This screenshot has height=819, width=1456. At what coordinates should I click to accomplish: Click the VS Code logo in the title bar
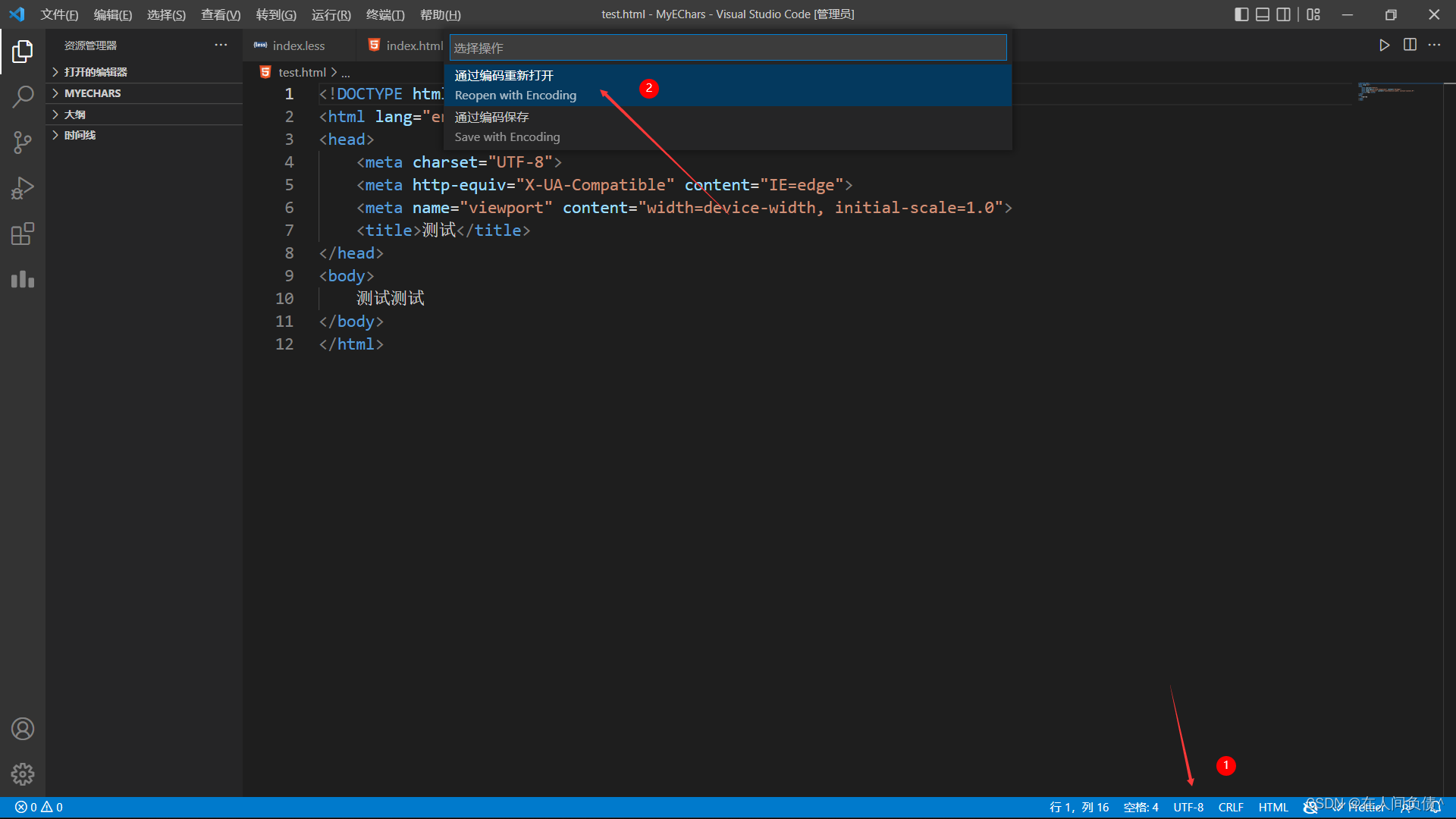[x=17, y=14]
